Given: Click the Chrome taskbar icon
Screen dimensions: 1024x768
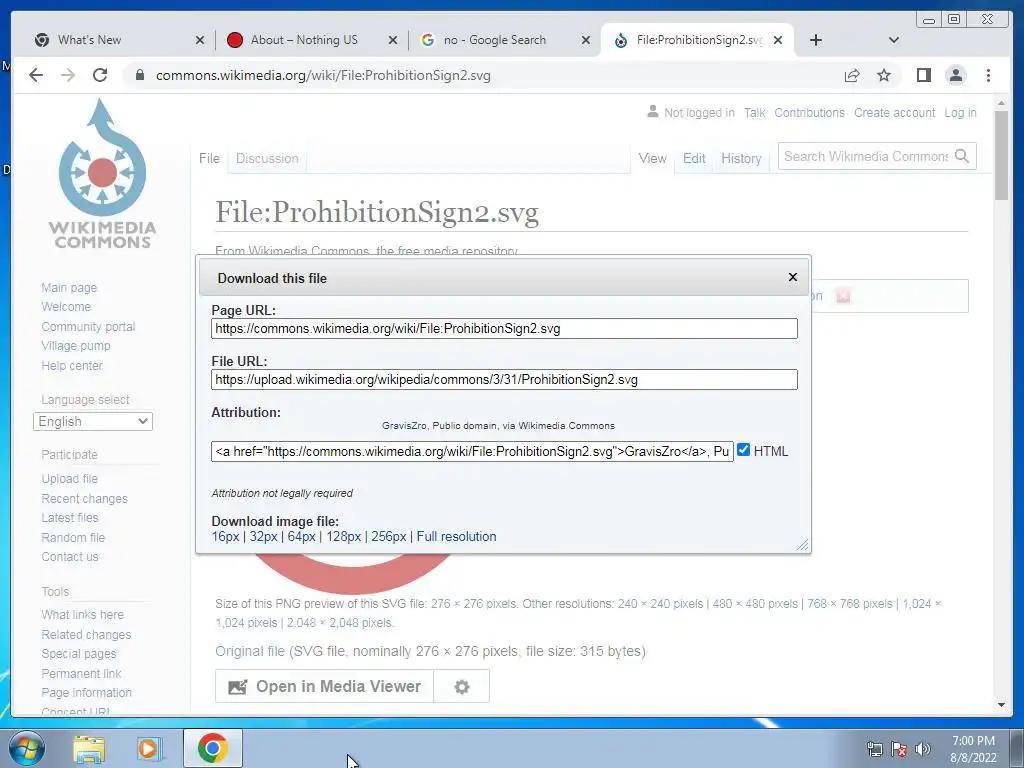Looking at the screenshot, I should pos(213,748).
